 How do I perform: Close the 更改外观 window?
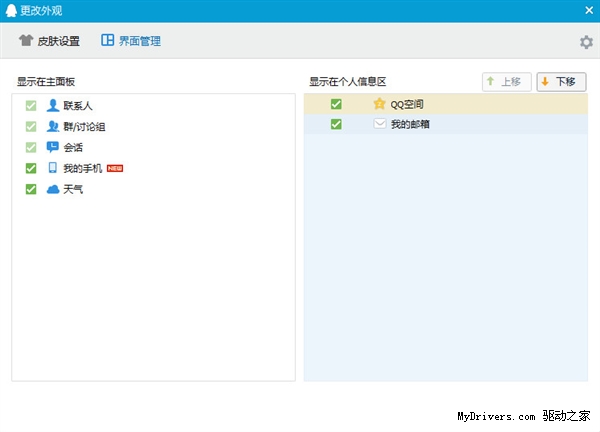589,11
